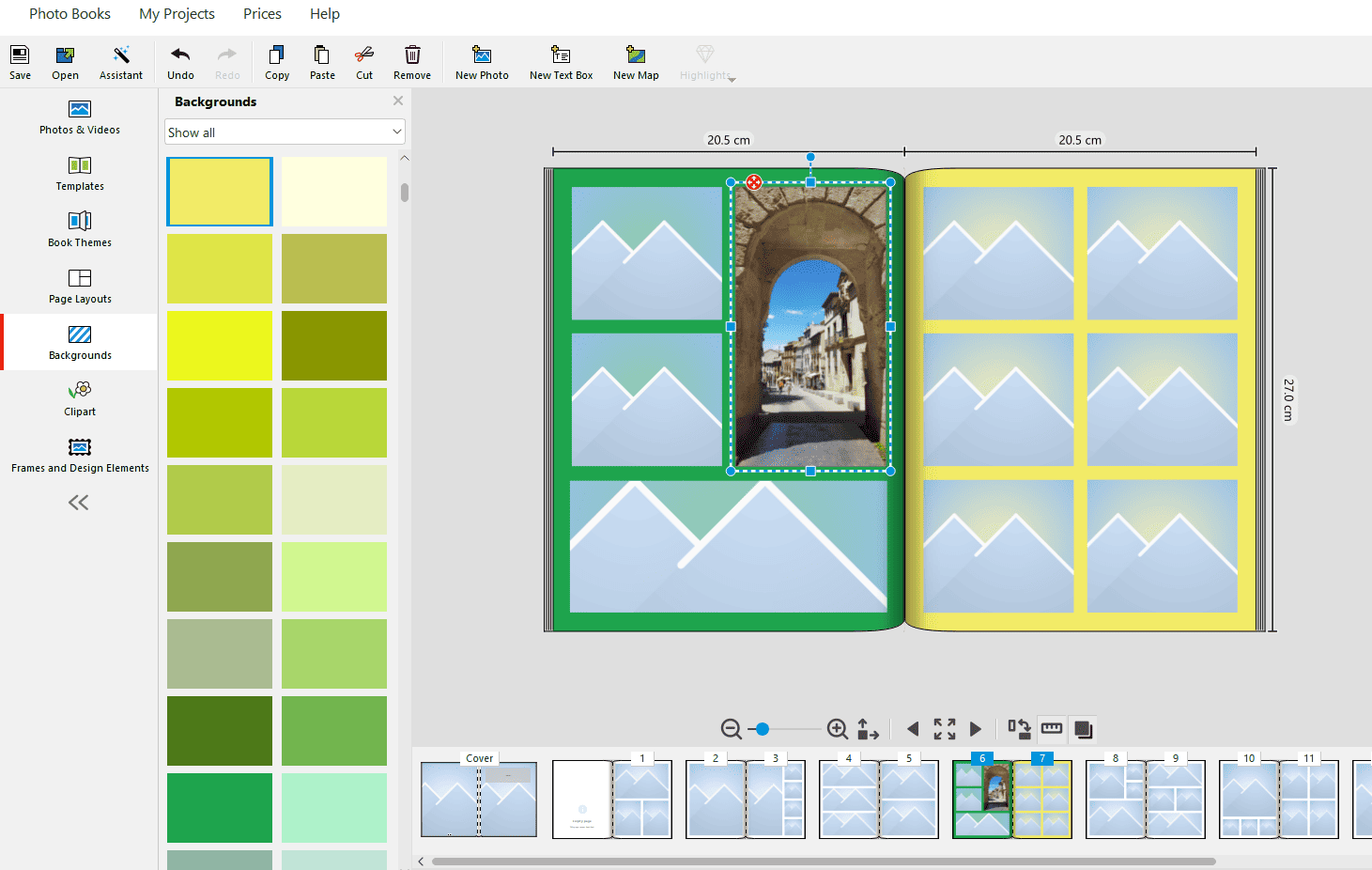Choose the mint green background swatch

[x=334, y=808]
